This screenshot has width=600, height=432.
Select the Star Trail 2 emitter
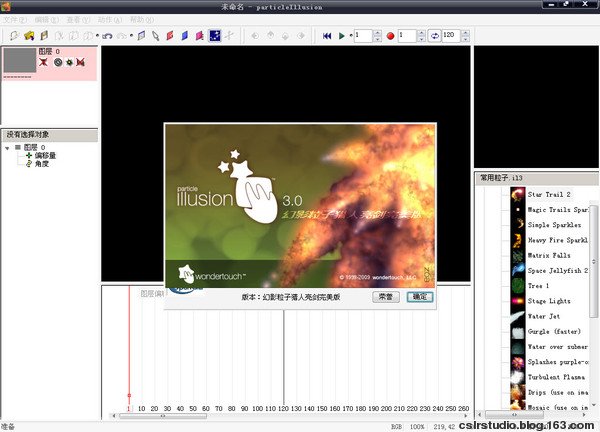coord(549,194)
